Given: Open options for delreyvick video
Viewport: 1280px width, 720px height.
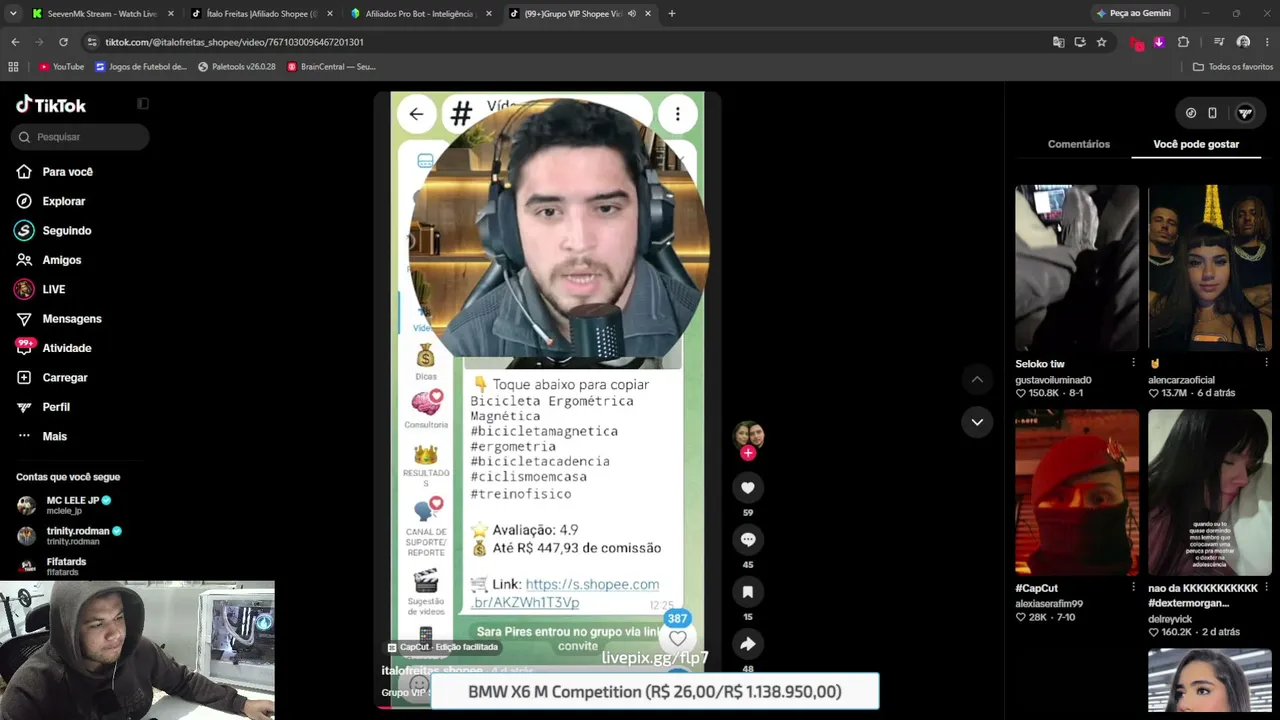Looking at the screenshot, I should (1266, 588).
